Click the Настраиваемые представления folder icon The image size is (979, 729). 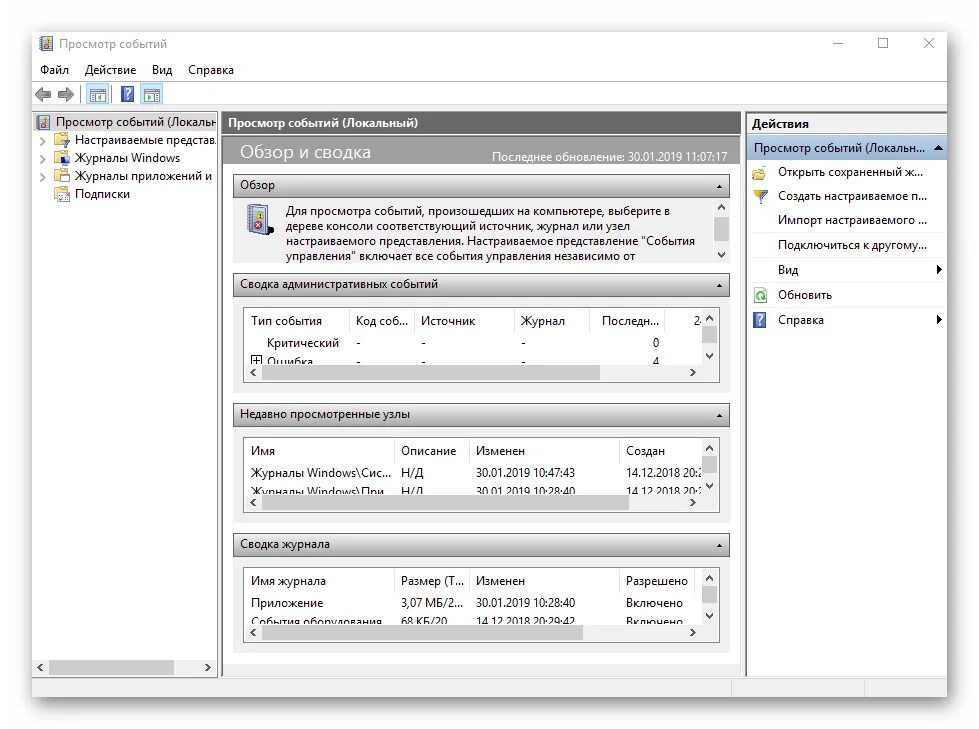pos(62,139)
